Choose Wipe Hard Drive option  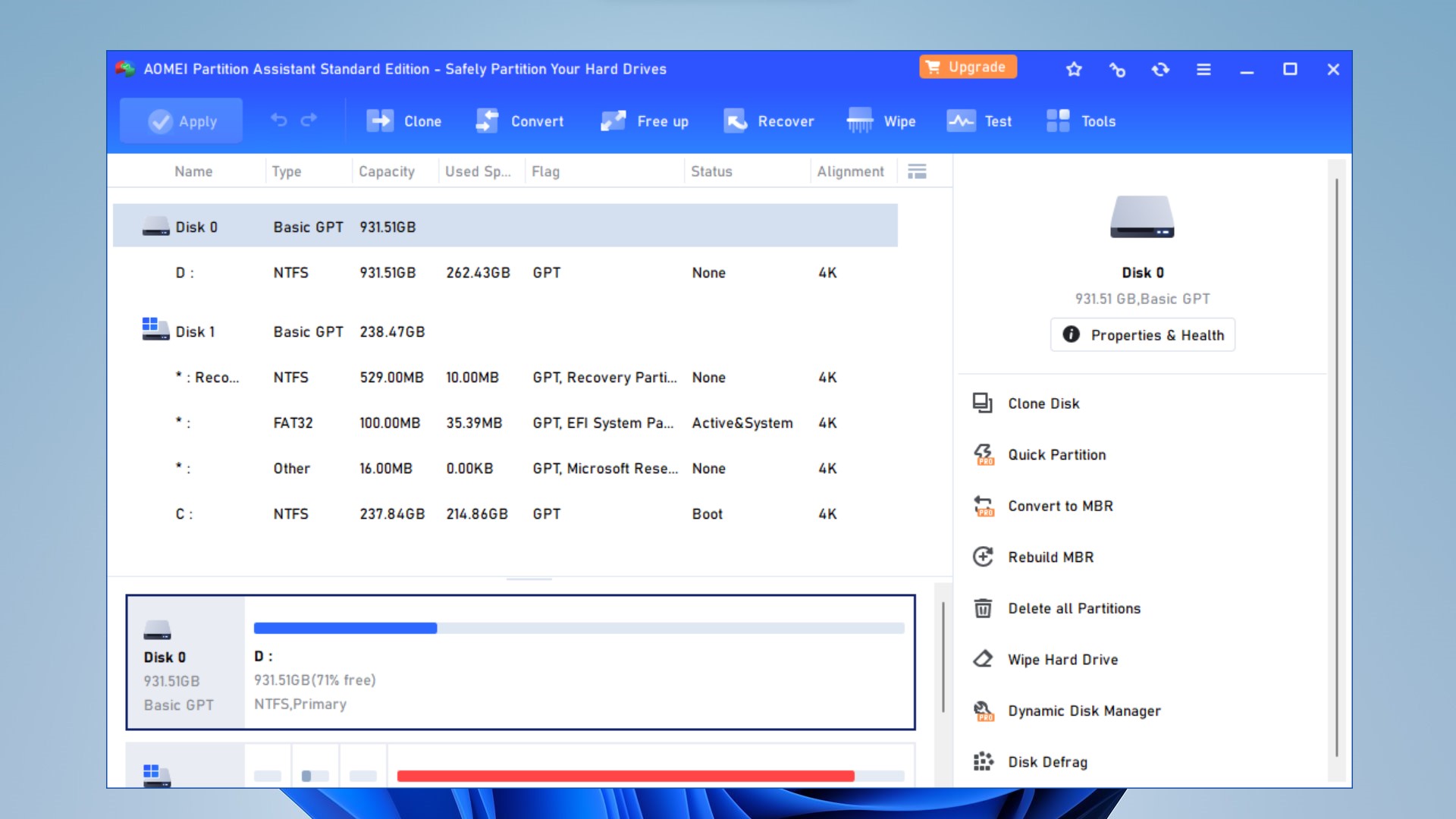(1062, 660)
